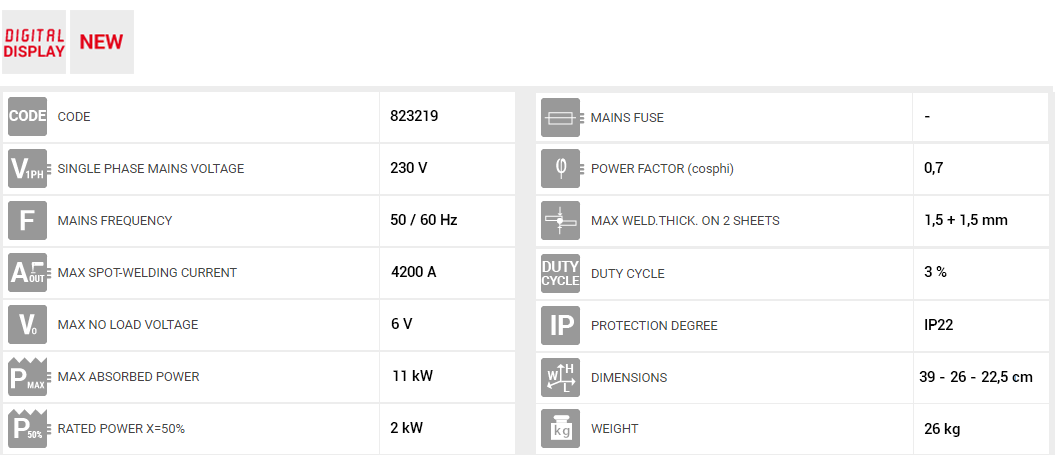Click the rated power 50% icon

pos(28,428)
